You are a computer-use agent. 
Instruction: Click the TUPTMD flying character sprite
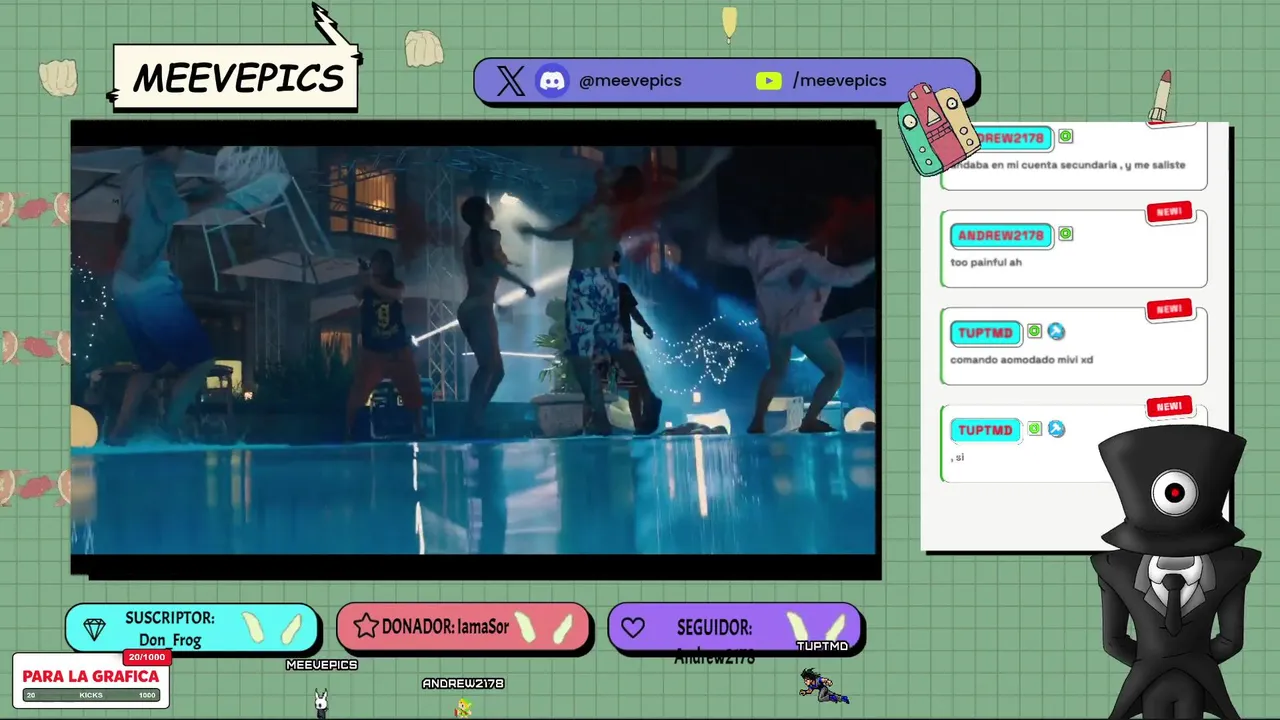click(824, 685)
